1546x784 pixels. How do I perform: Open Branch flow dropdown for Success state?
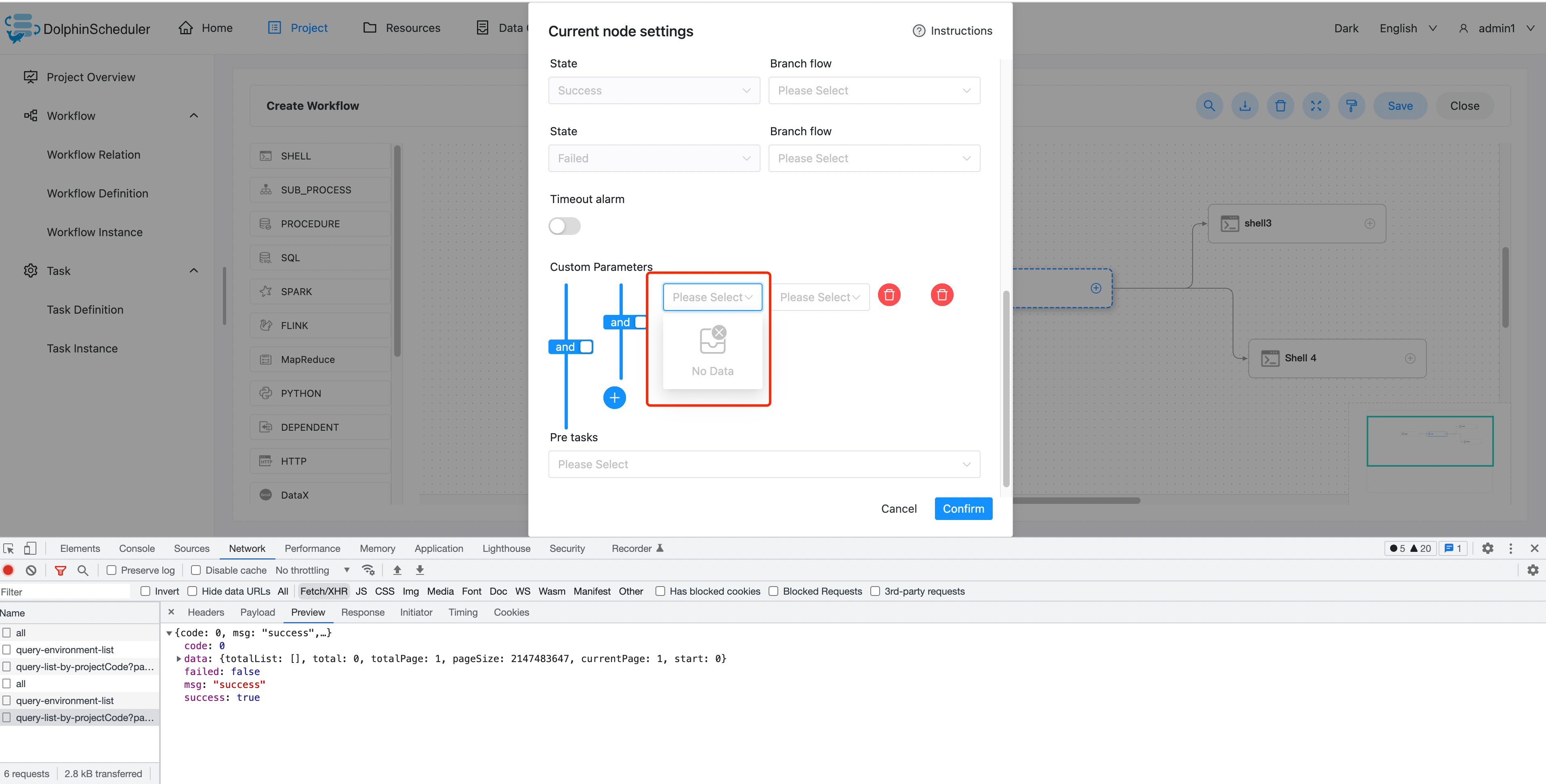click(x=873, y=90)
